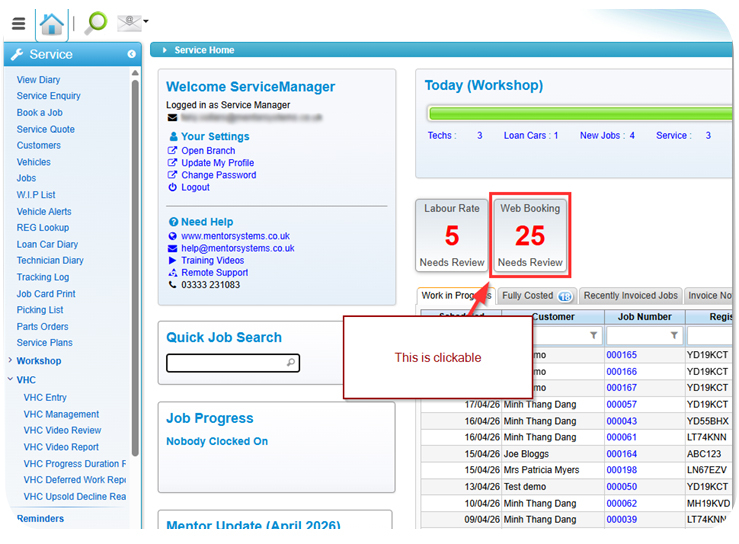739x544 pixels.
Task: Click into the Quick Job Search field
Action: (x=225, y=363)
